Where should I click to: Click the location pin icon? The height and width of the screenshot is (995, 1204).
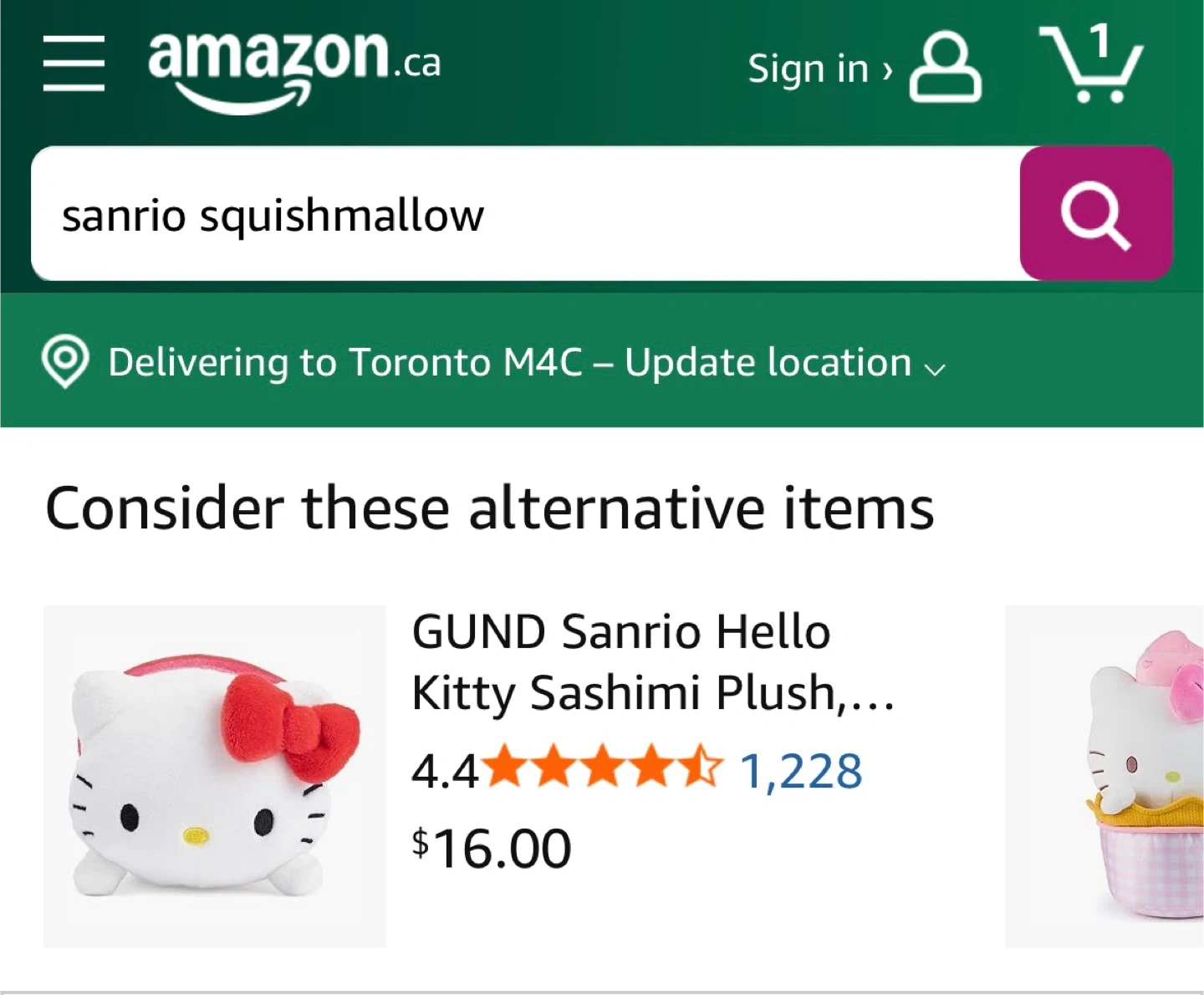tap(65, 361)
